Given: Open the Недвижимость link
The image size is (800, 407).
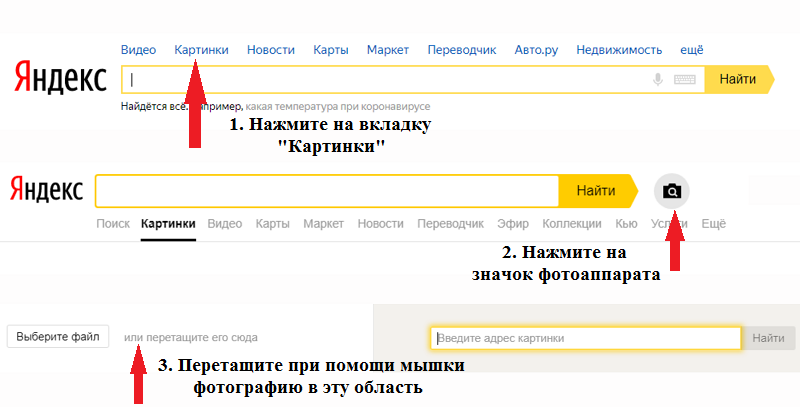Looking at the screenshot, I should (619, 50).
